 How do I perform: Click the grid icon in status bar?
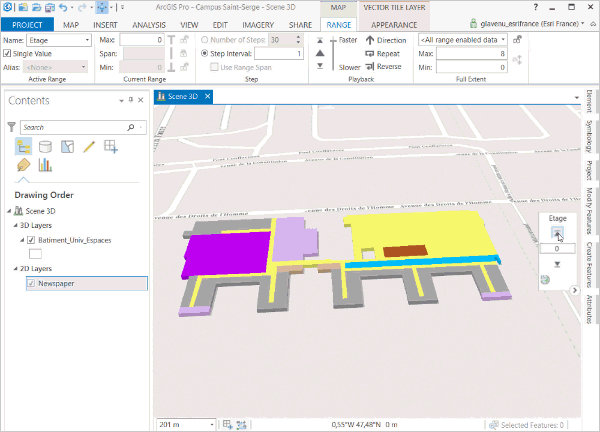[227, 424]
